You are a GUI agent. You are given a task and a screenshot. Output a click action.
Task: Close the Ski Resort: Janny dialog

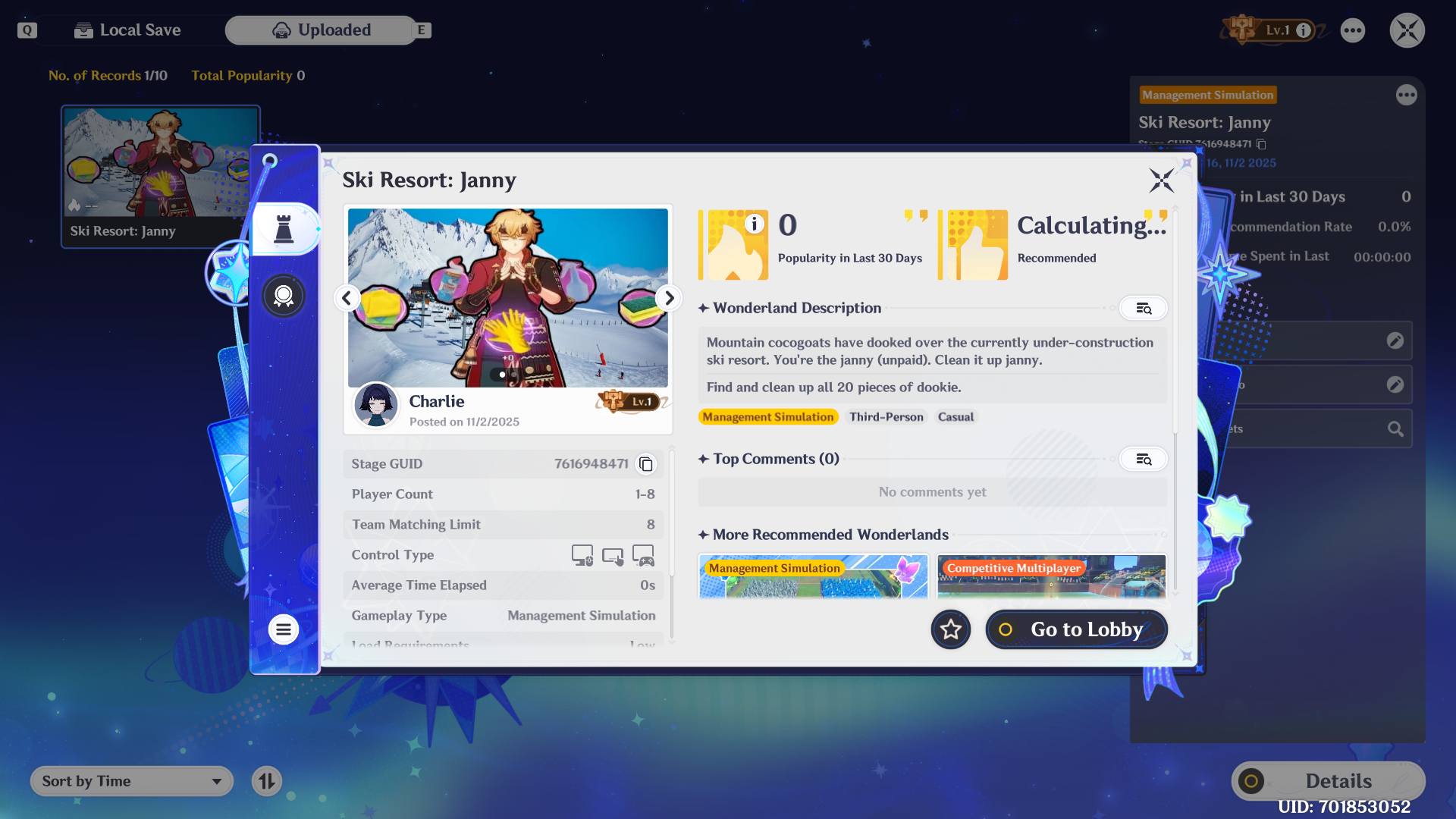point(1161,180)
